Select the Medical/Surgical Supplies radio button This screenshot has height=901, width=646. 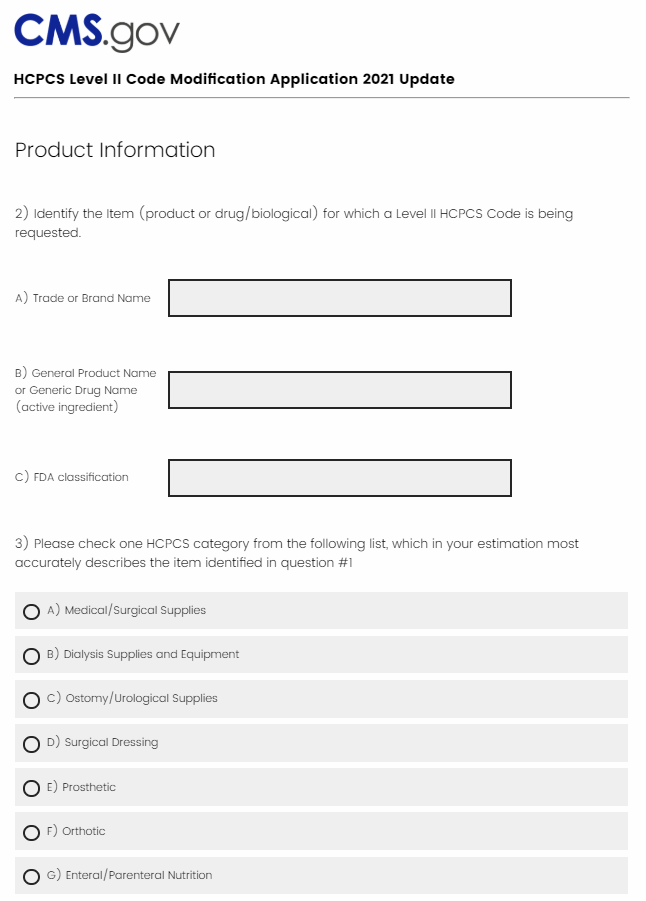[x=31, y=611]
